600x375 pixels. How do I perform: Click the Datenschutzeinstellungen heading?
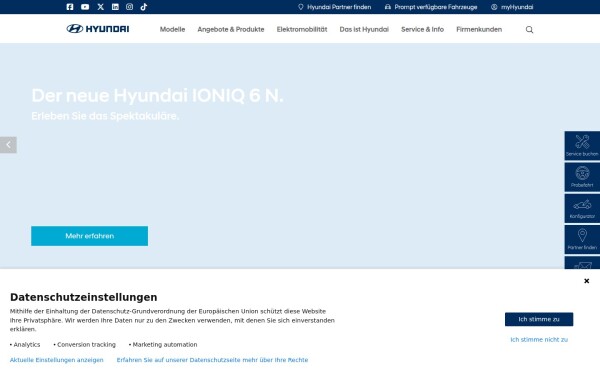pos(83,297)
